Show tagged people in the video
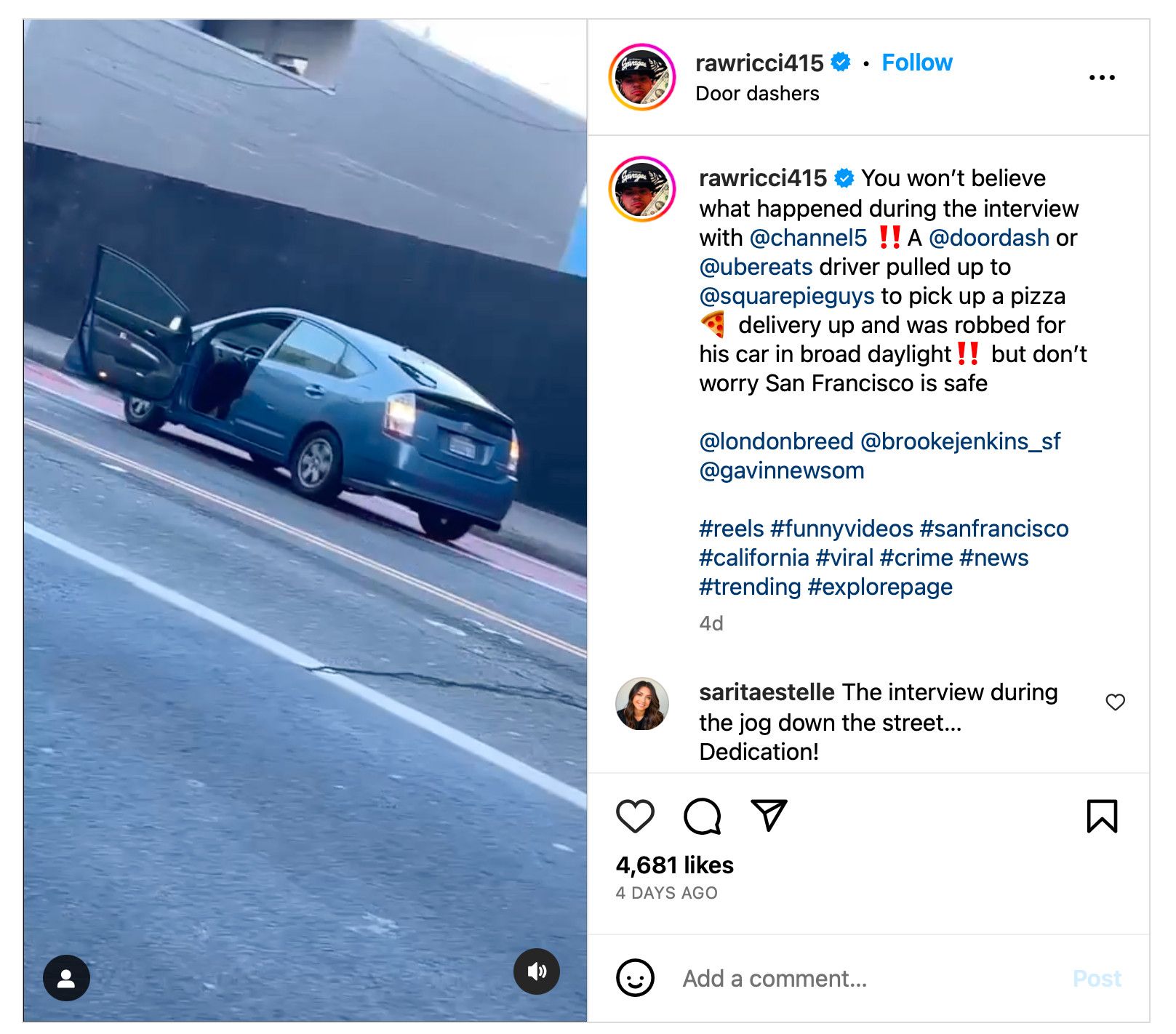 (66, 978)
